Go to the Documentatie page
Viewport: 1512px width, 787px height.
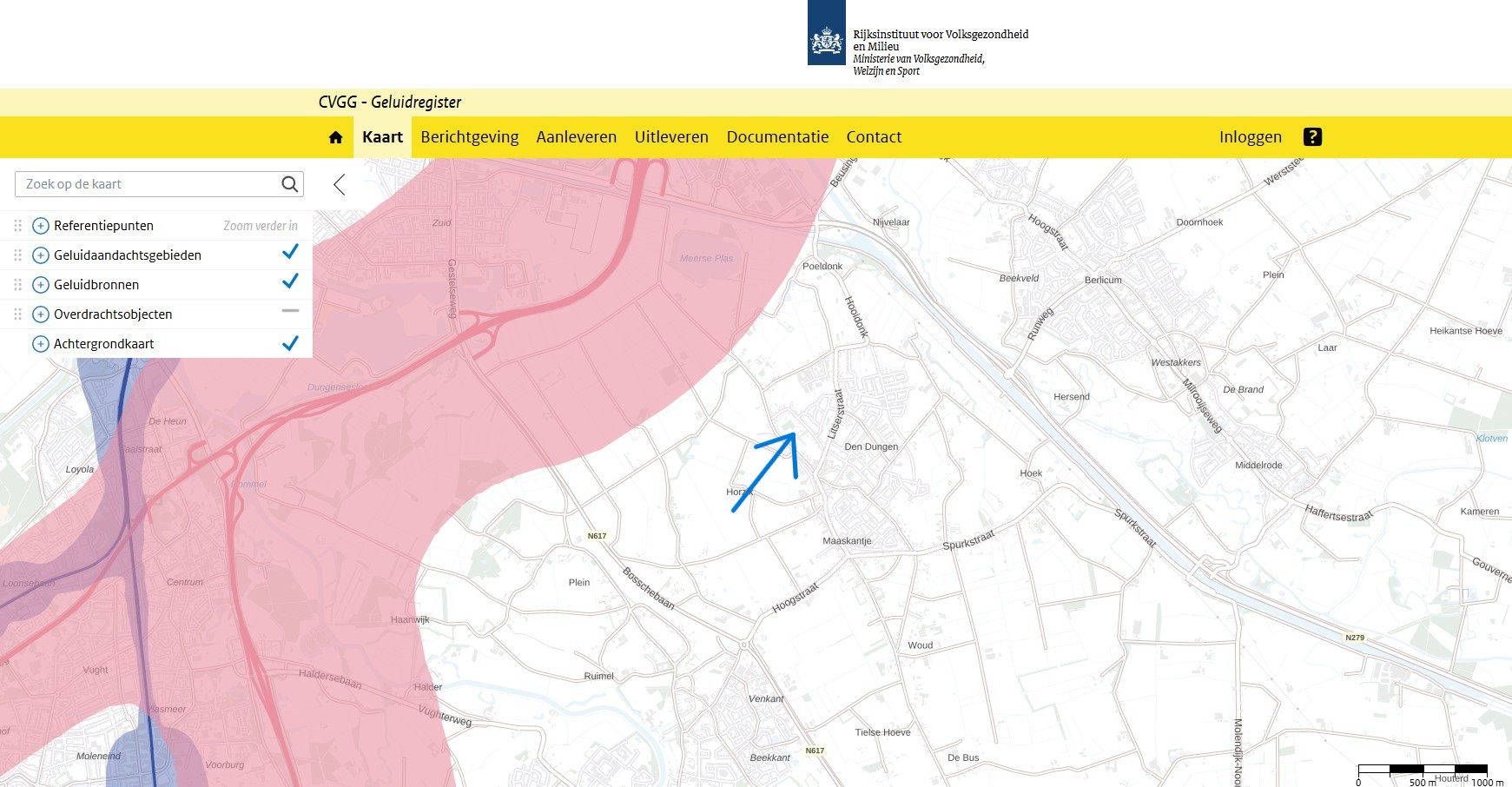click(x=777, y=137)
